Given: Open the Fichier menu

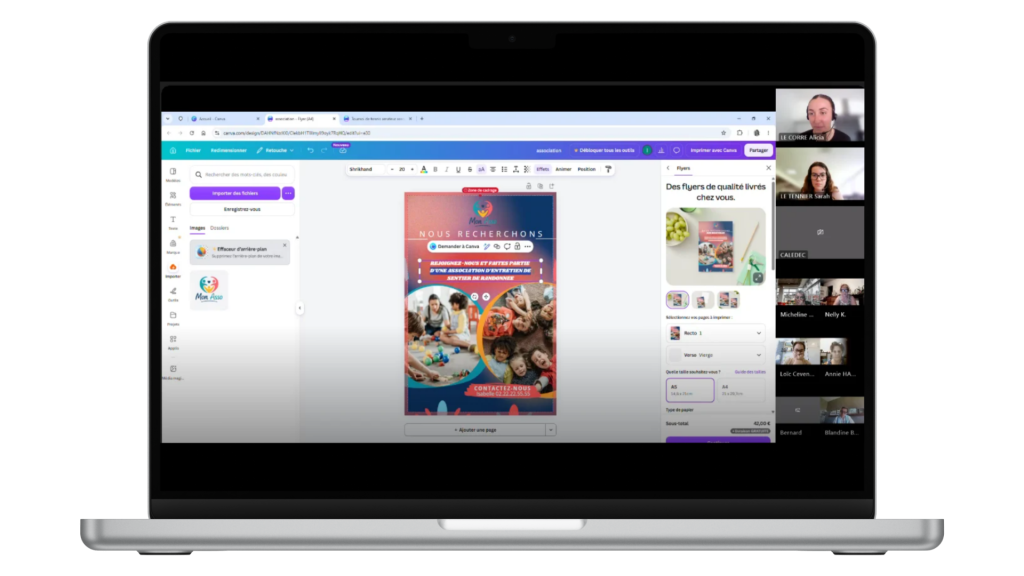Looking at the screenshot, I should (x=193, y=150).
